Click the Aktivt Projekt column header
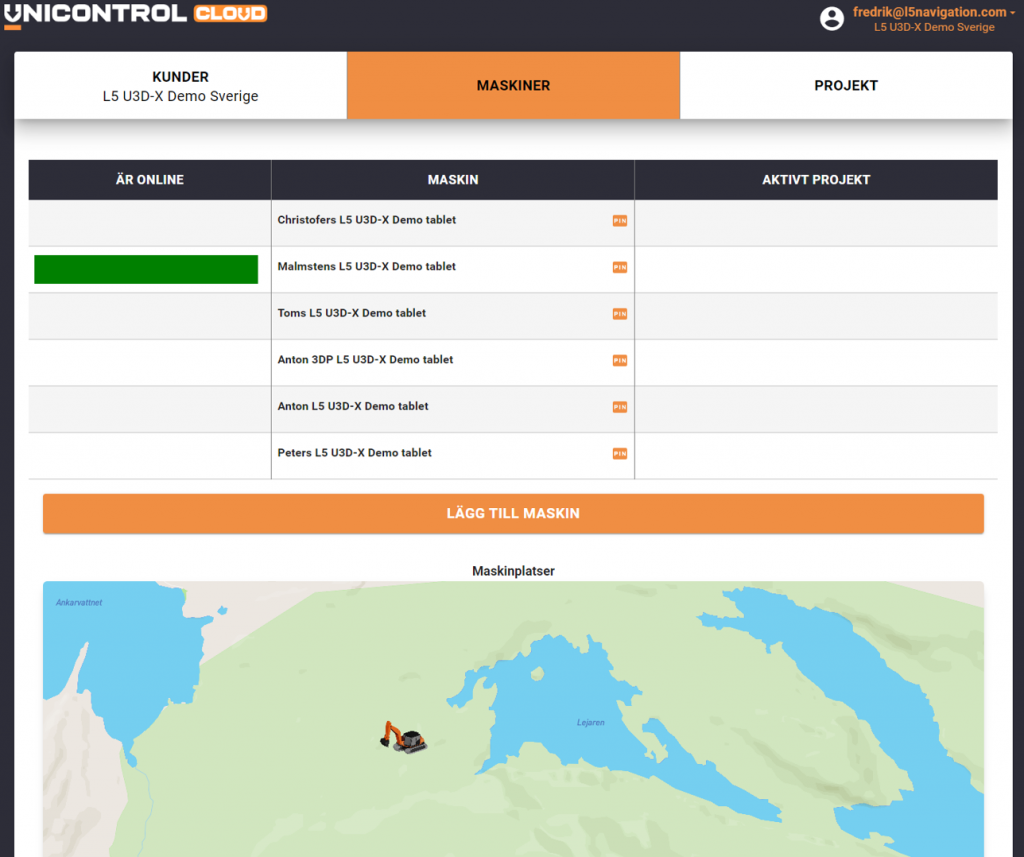 pyautogui.click(x=816, y=180)
